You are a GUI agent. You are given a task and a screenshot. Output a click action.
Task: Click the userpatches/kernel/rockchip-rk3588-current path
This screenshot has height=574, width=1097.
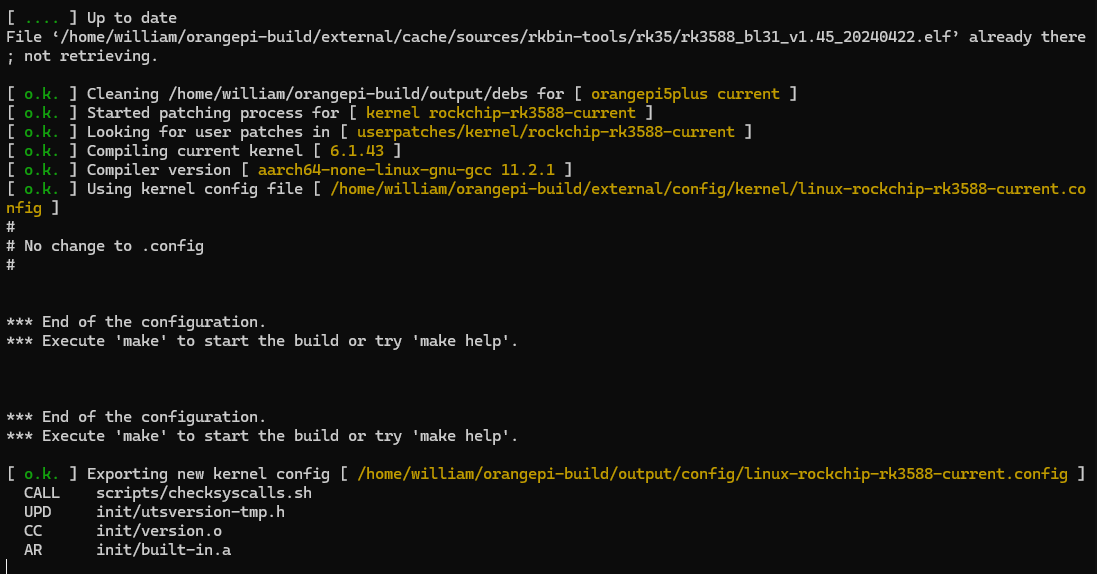pos(546,132)
